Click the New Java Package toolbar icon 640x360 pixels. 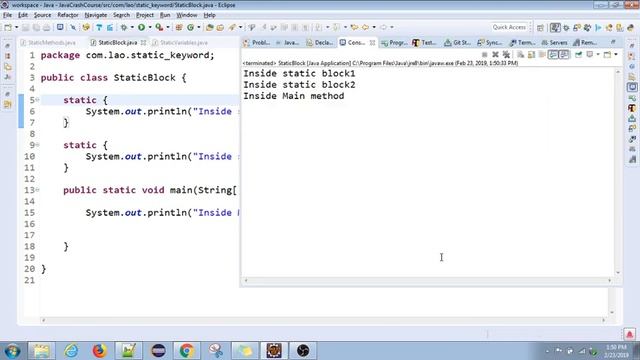(x=179, y=27)
